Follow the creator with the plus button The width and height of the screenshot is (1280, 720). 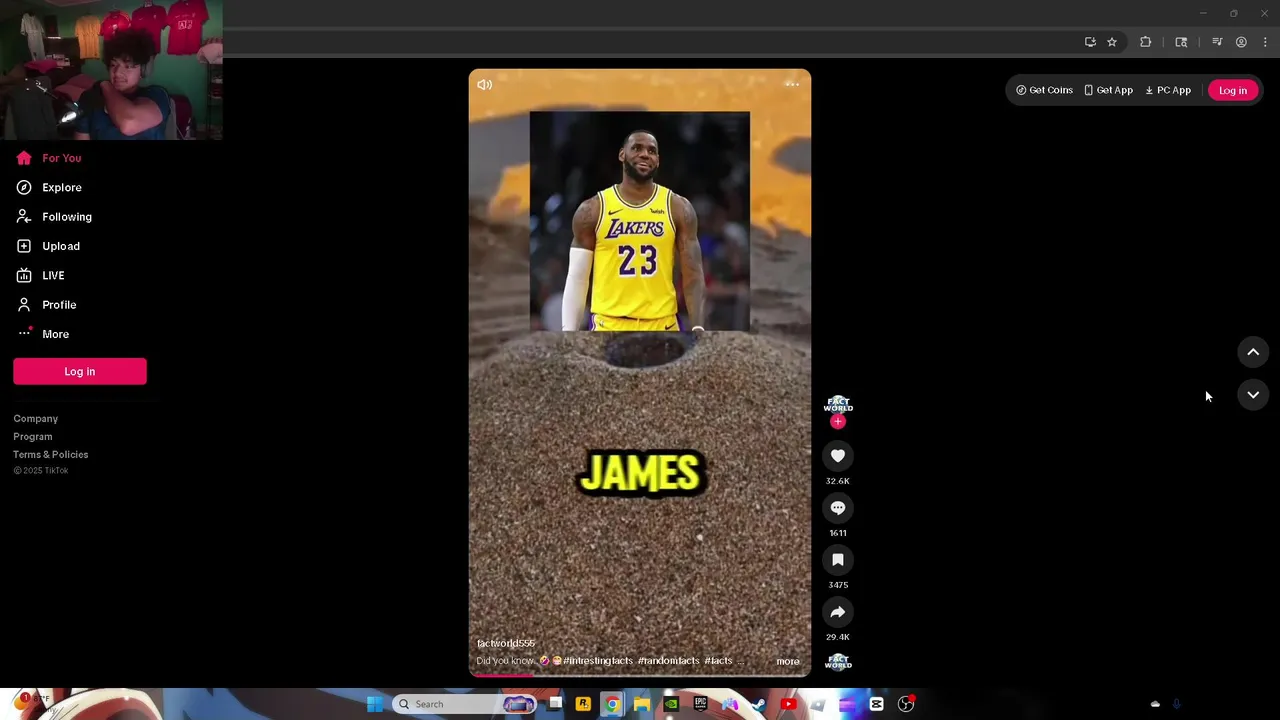(838, 422)
